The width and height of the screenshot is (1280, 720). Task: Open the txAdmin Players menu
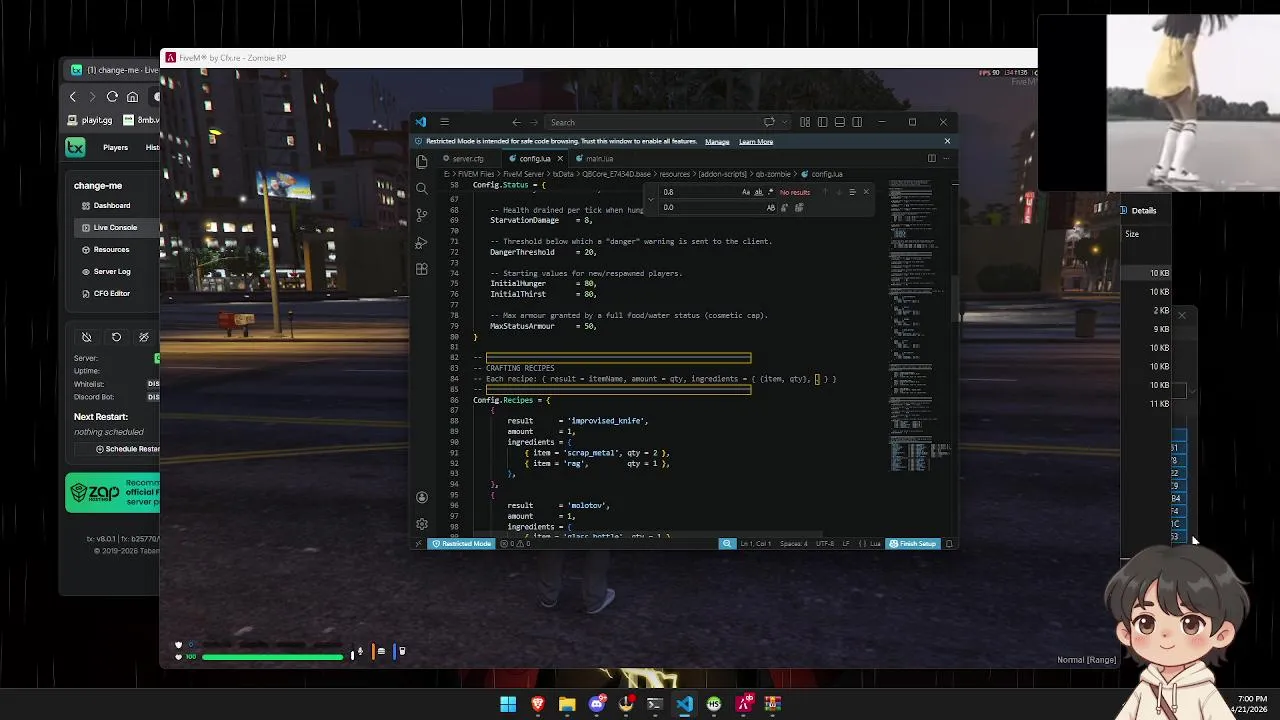(x=115, y=147)
